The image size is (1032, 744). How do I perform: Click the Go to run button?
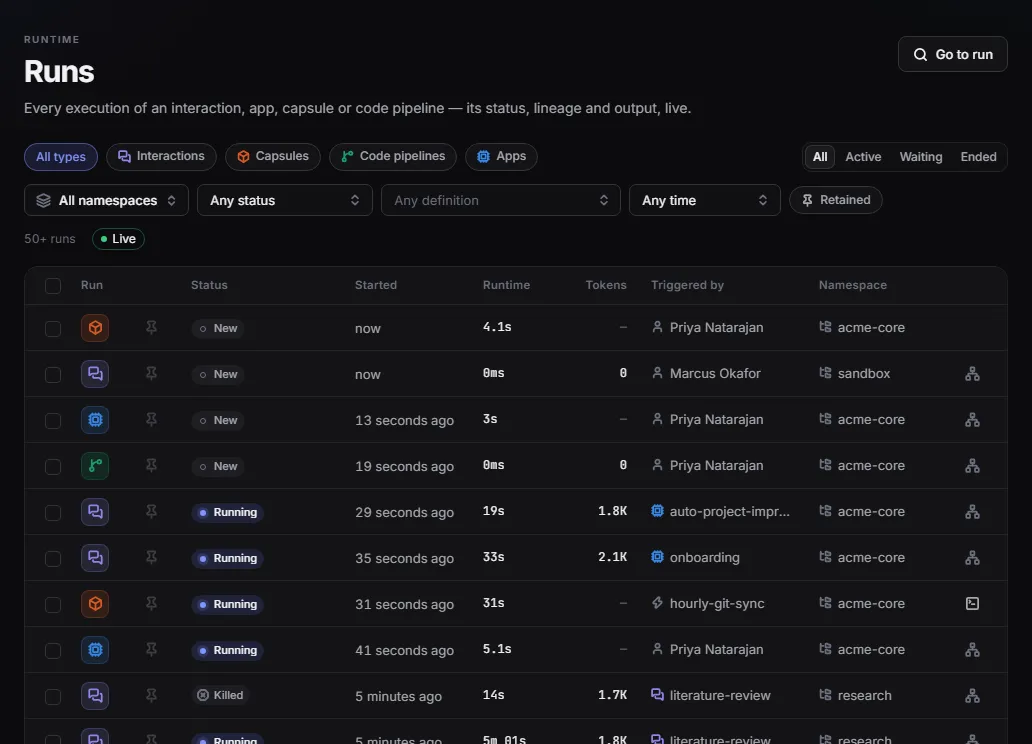952,54
